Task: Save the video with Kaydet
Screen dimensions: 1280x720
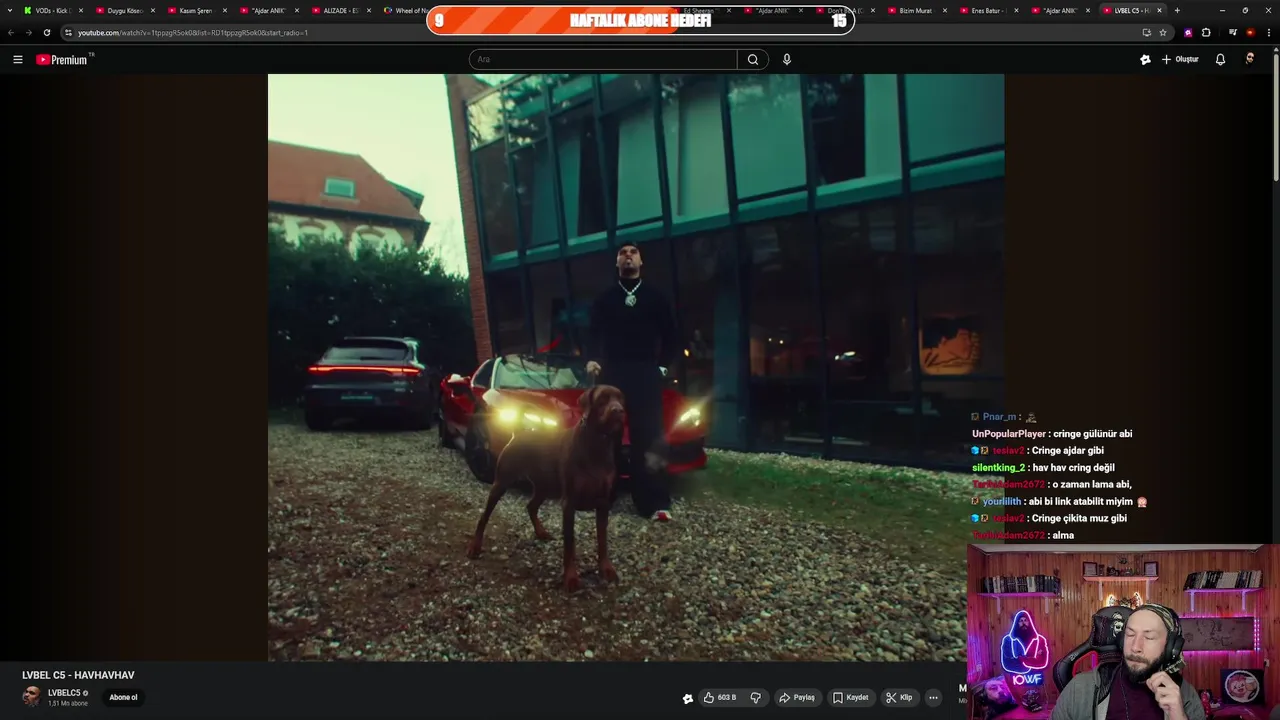Action: pyautogui.click(x=851, y=698)
